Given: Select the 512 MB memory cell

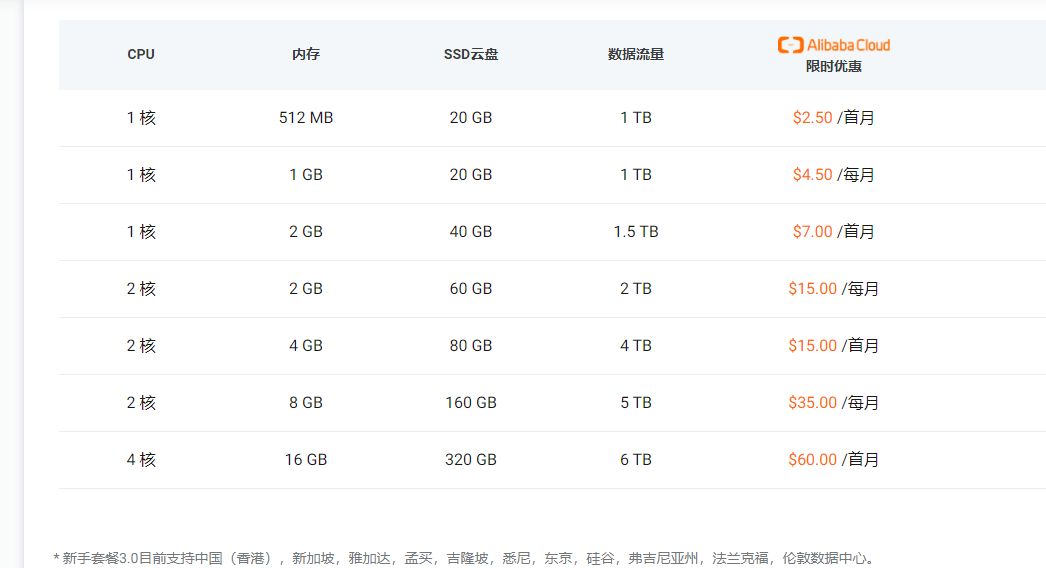Looking at the screenshot, I should [x=306, y=118].
